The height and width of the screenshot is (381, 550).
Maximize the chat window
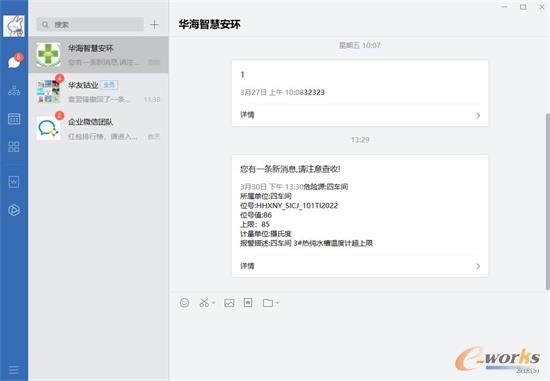[523, 7]
